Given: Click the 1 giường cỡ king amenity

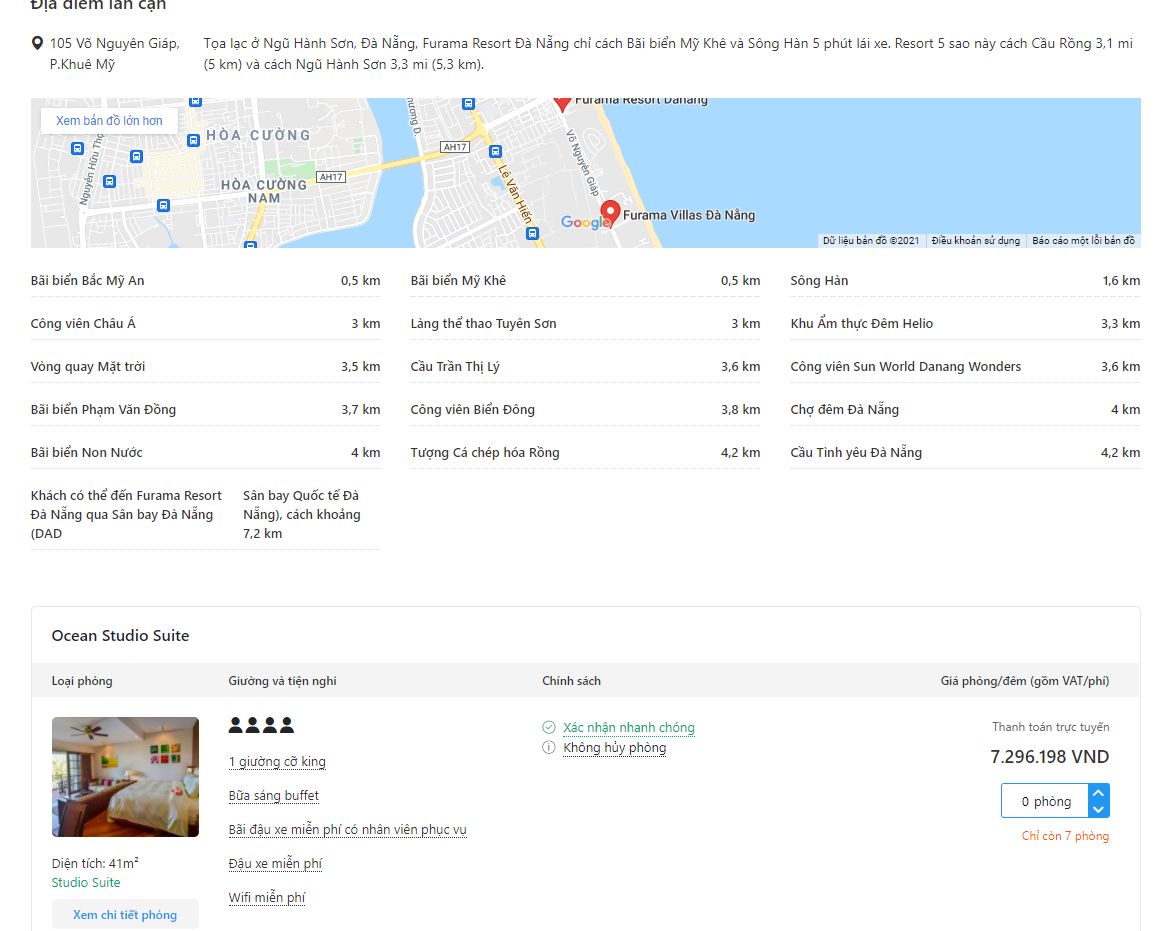Looking at the screenshot, I should click(277, 762).
